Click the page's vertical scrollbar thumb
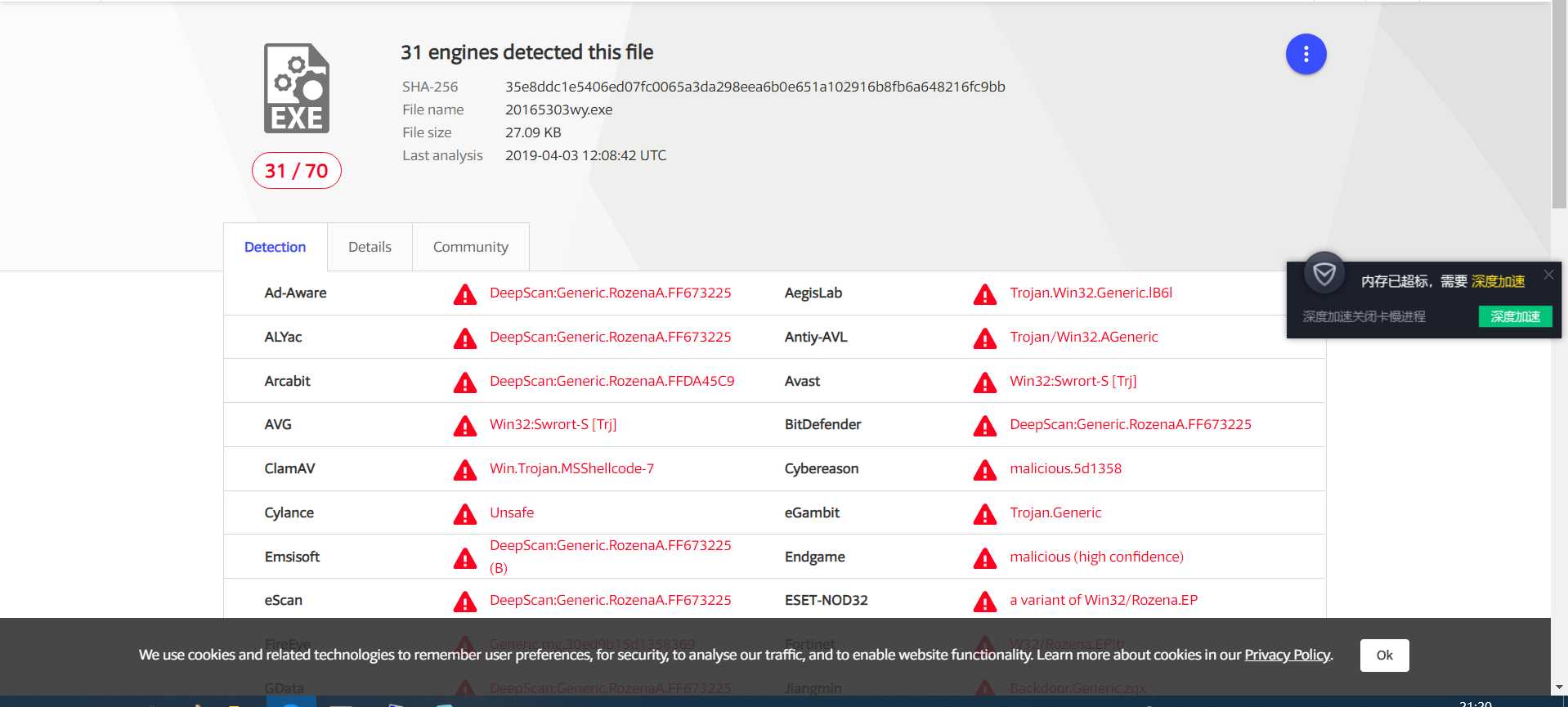 (x=1559, y=106)
